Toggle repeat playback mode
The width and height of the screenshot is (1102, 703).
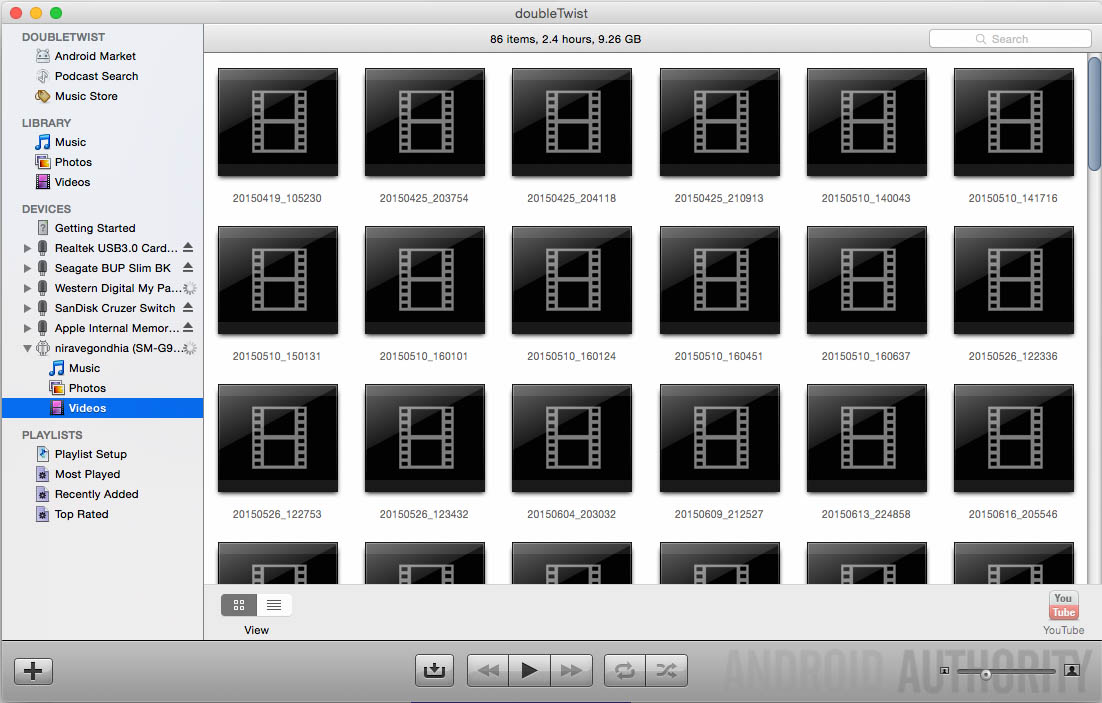pos(625,671)
